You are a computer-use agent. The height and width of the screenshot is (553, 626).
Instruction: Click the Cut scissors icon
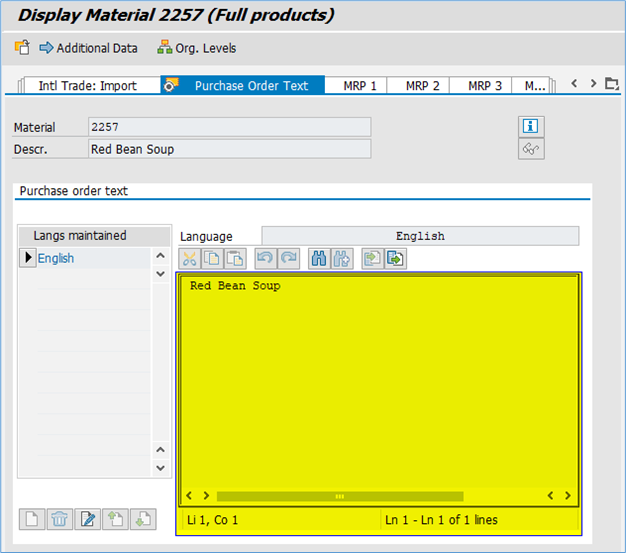(190, 258)
